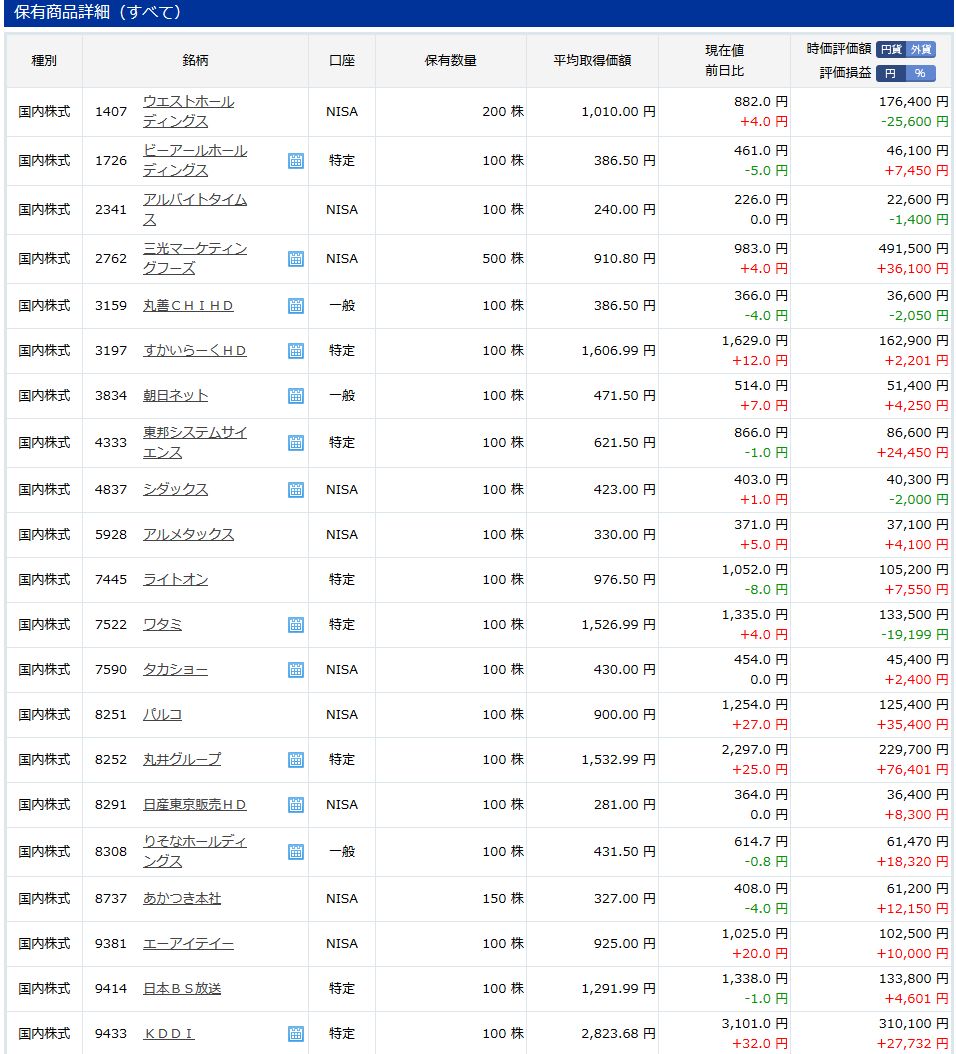Open ライトオン stock link
956x1054 pixels.
pos(175,580)
